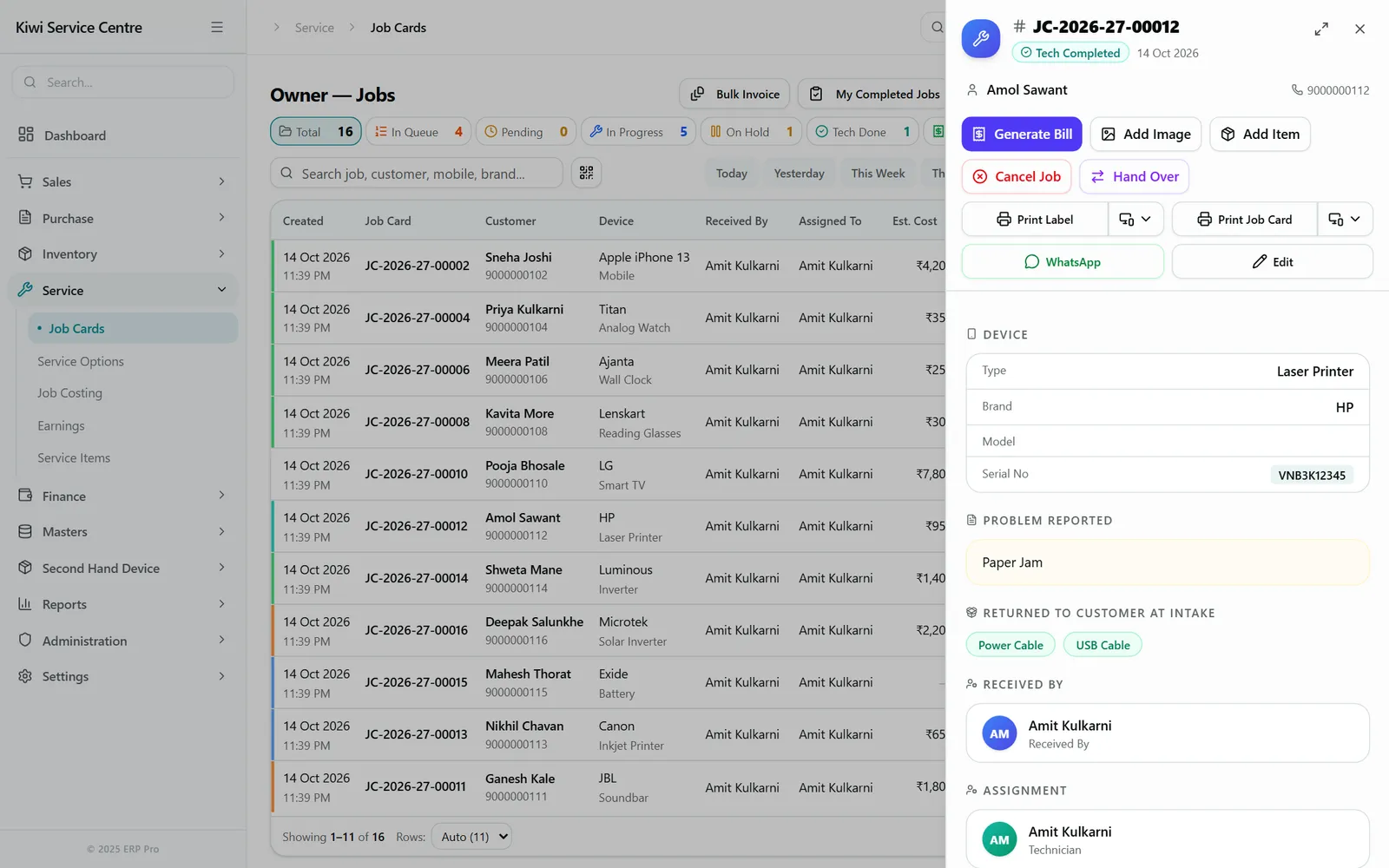The width and height of the screenshot is (1389, 868).
Task: Expand the Sales menu chevron
Action: pos(221,181)
